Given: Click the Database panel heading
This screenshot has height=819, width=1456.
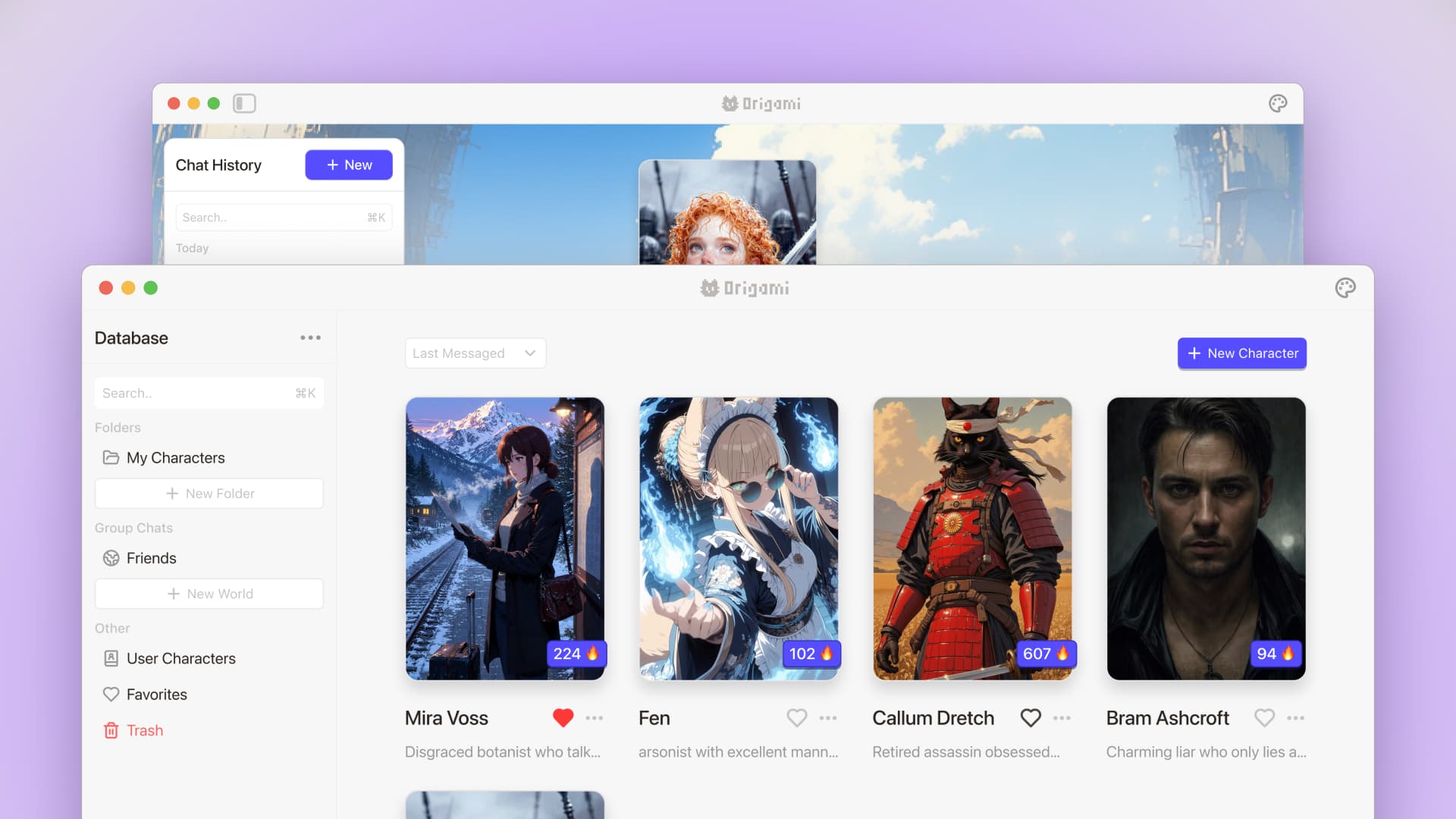Looking at the screenshot, I should click(131, 338).
